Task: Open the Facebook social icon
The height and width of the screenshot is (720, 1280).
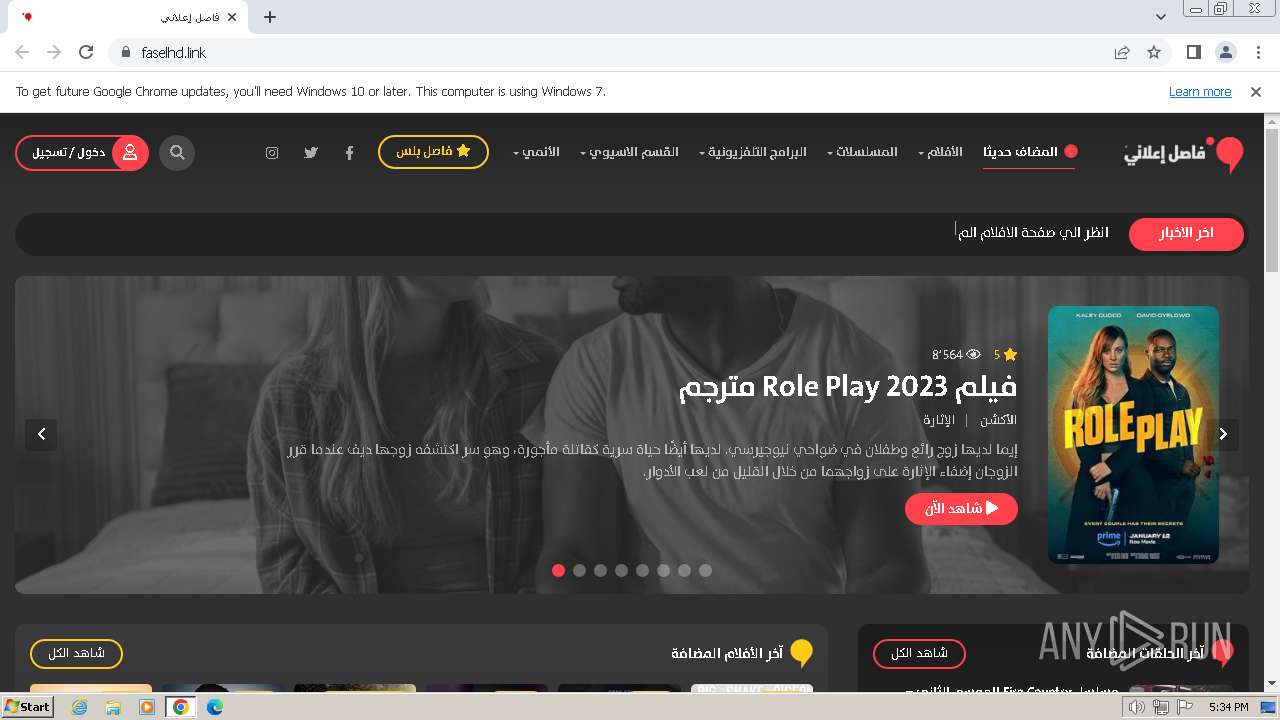Action: tap(349, 153)
